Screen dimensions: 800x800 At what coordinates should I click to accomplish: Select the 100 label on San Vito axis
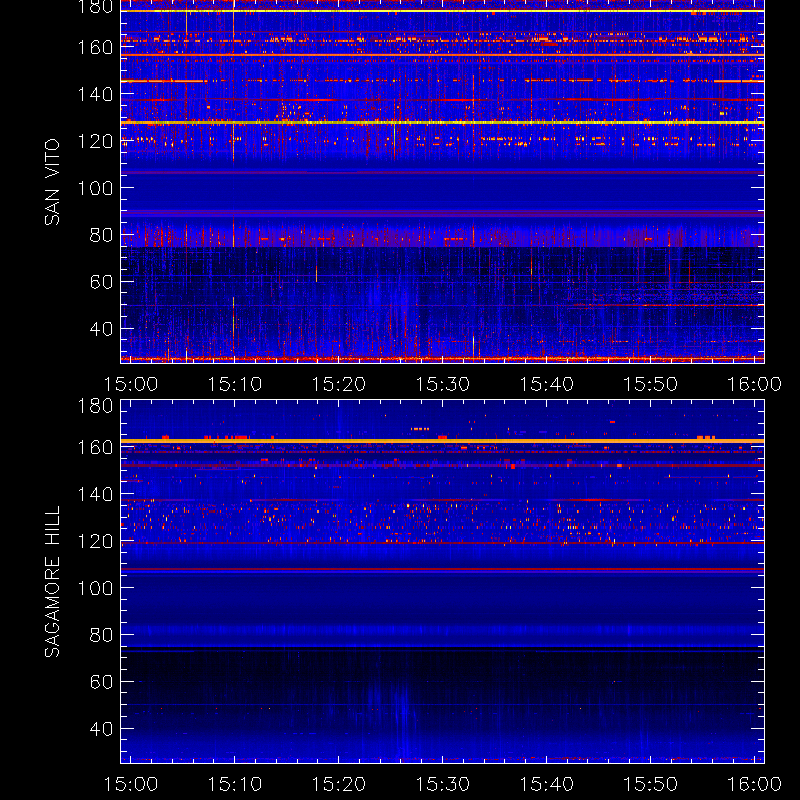click(95, 188)
